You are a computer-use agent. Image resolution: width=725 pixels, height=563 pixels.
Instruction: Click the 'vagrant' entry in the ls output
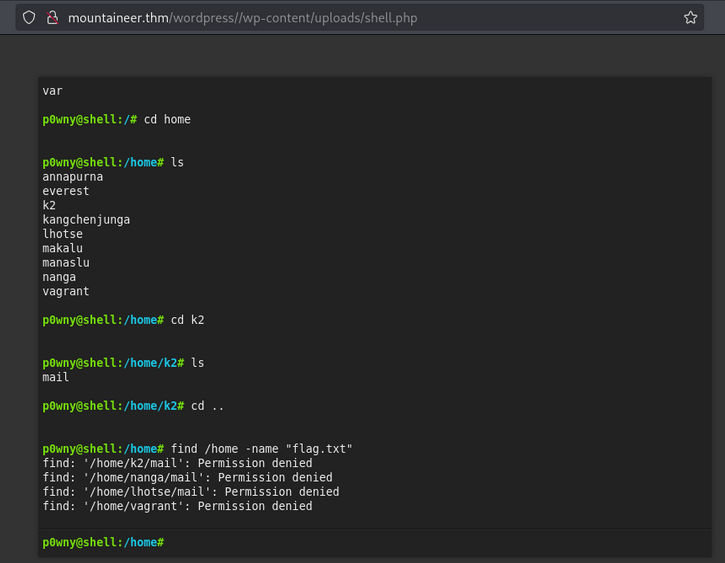[66, 292]
